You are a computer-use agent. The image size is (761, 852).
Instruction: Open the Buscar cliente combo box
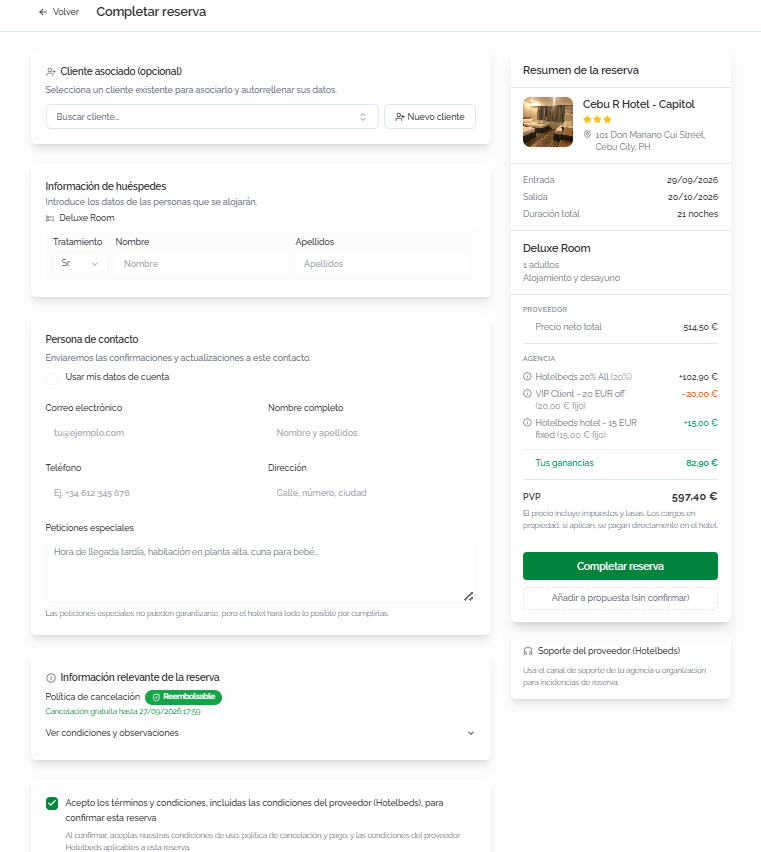coord(212,117)
